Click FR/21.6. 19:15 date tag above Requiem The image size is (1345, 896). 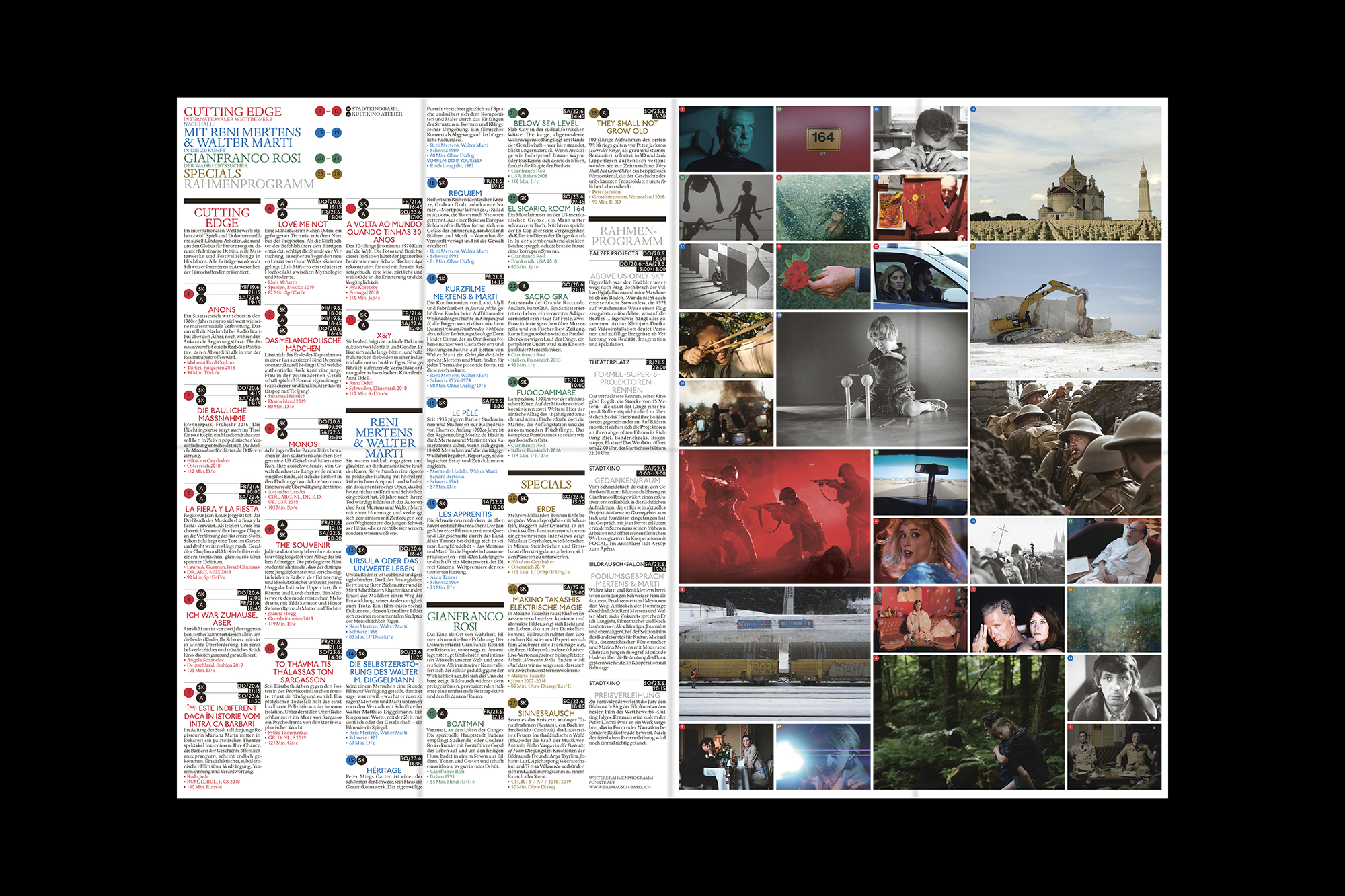tap(493, 183)
